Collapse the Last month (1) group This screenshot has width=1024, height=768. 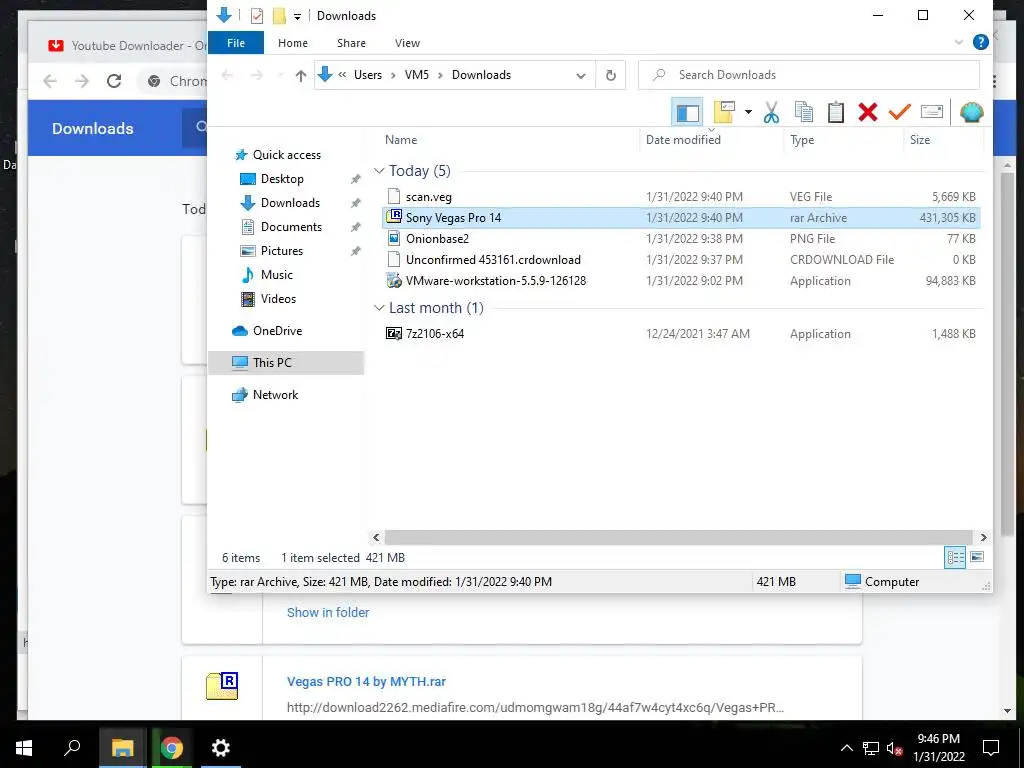(379, 308)
